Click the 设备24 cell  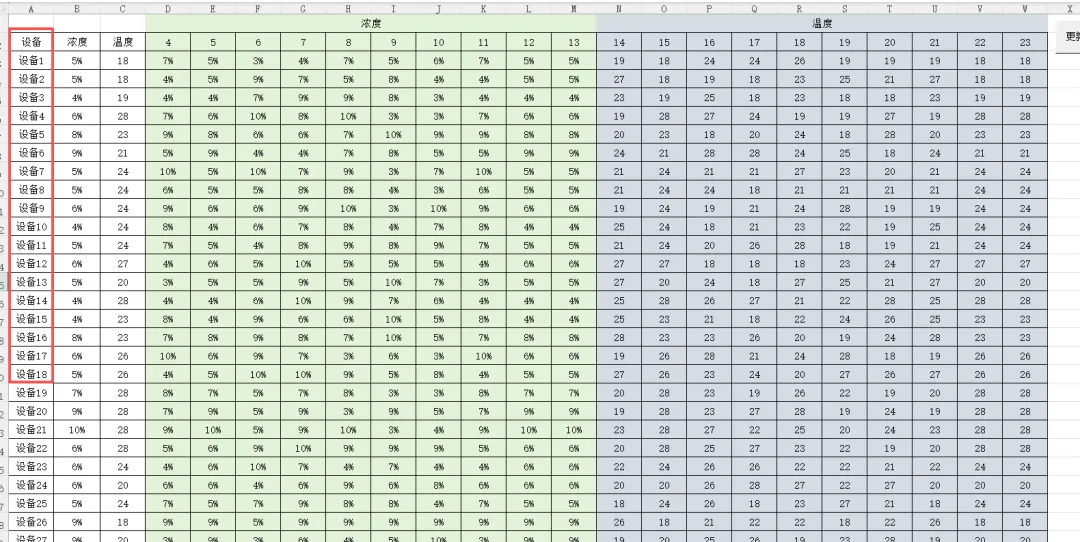(x=31, y=486)
